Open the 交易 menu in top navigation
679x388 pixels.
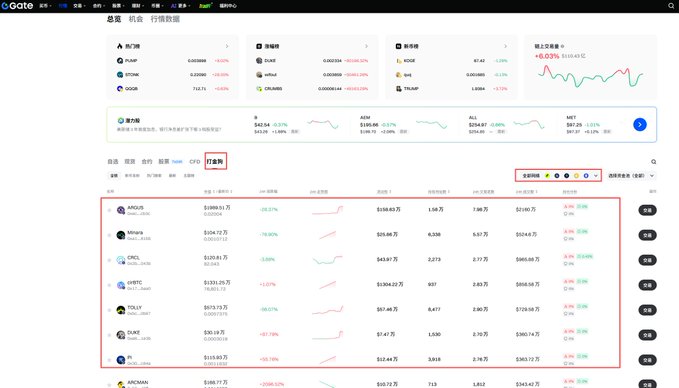click(79, 6)
